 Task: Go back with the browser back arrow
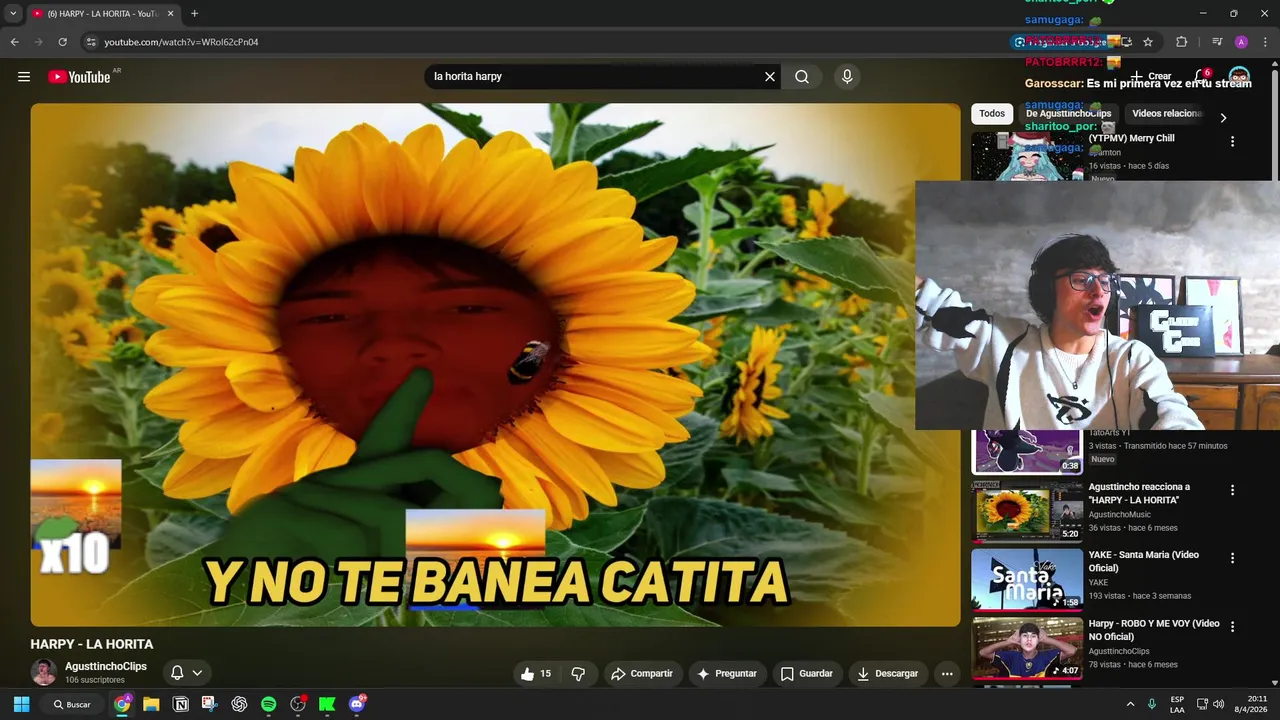tap(14, 42)
